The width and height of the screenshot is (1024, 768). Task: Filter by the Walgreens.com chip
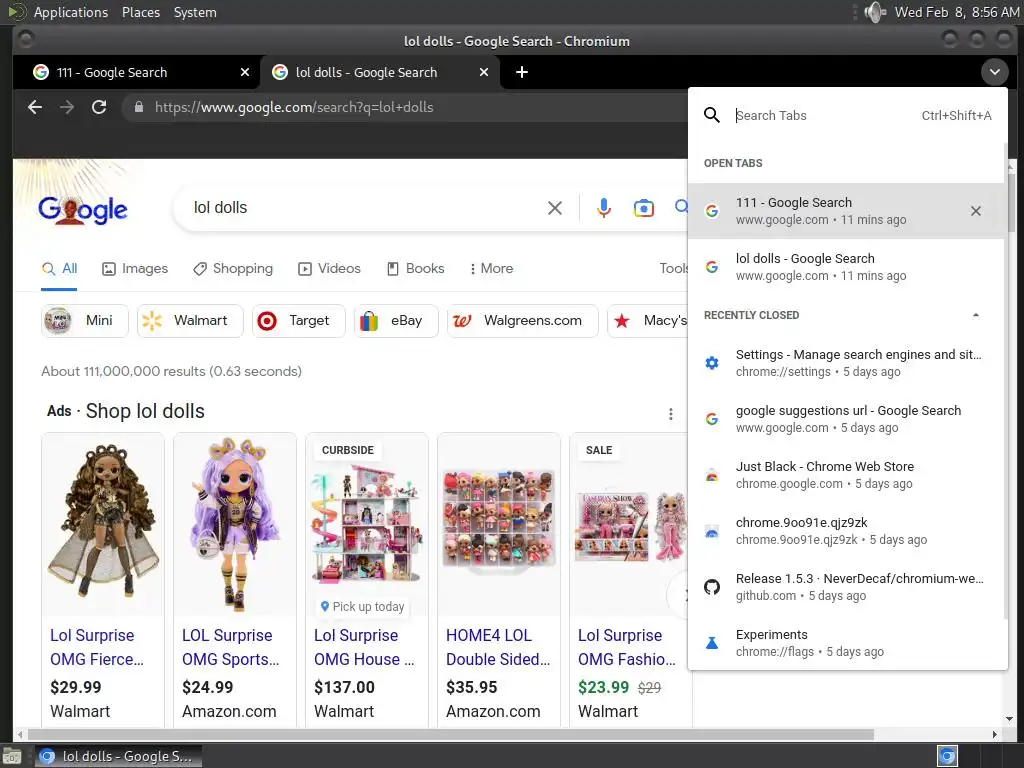522,321
